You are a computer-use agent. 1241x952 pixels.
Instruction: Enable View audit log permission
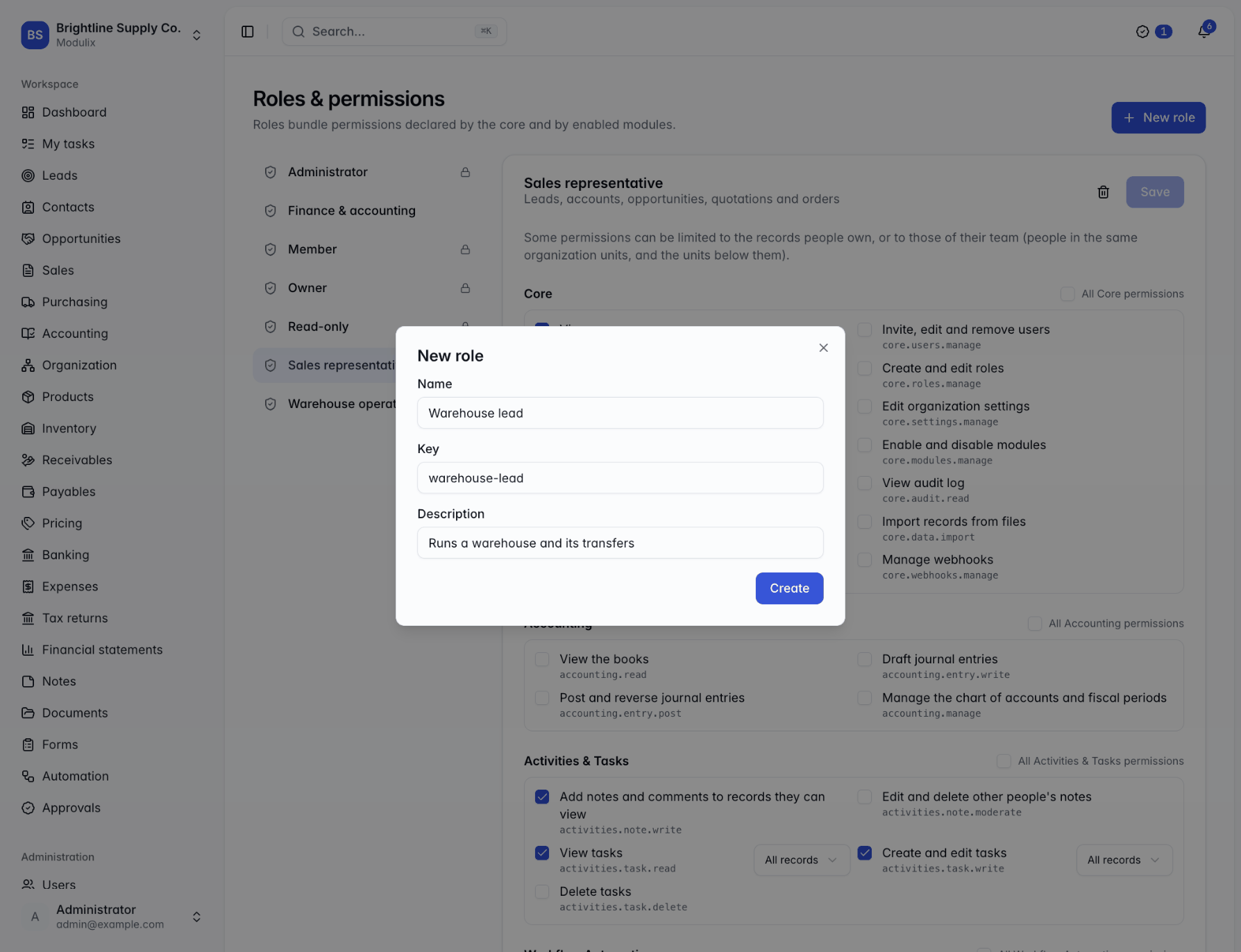click(x=864, y=483)
